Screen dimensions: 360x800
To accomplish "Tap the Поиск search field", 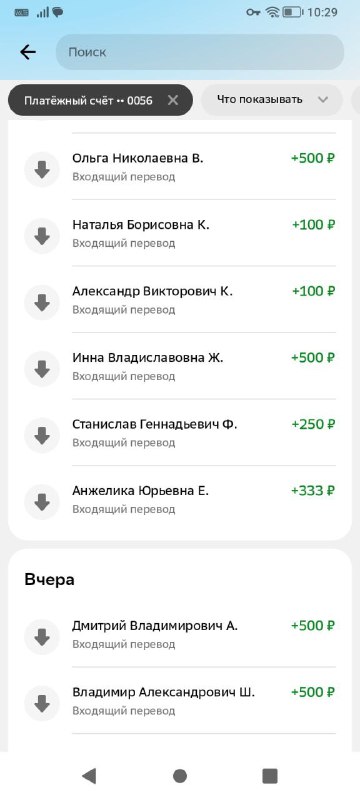I will pos(200,52).
